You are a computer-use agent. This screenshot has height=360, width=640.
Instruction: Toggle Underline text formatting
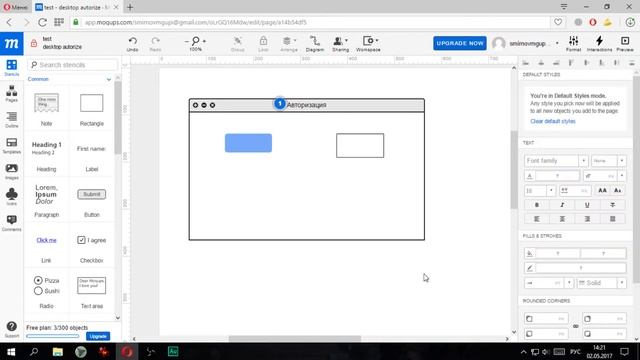click(x=587, y=205)
